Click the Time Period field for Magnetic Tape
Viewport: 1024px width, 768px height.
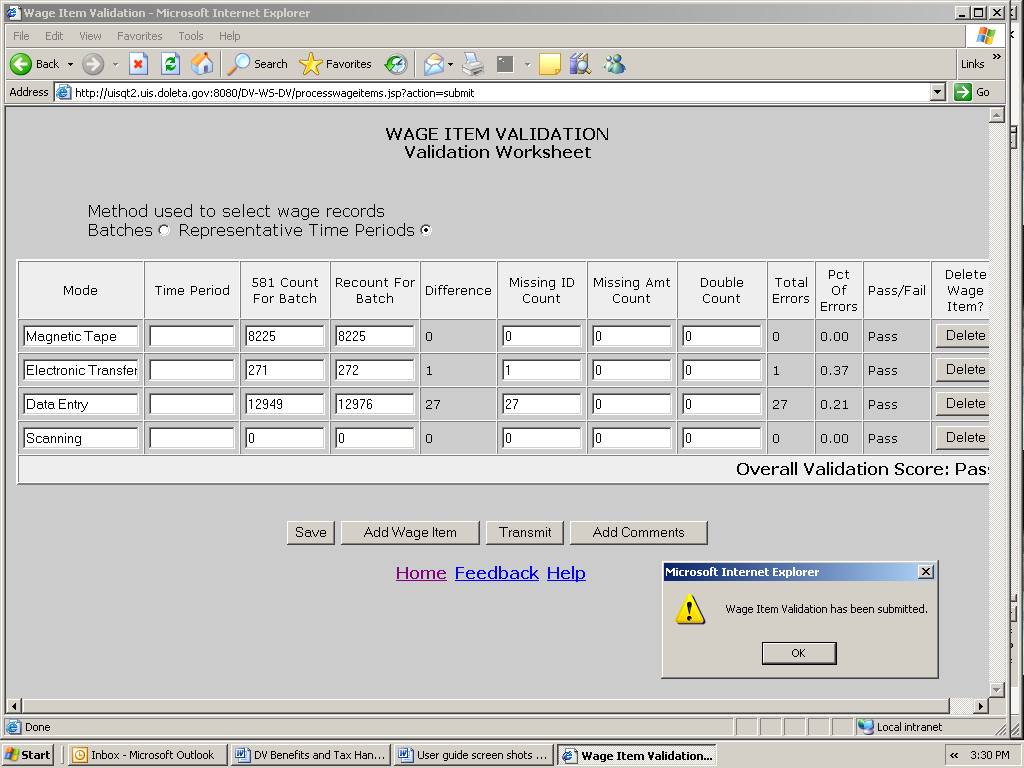coord(192,336)
